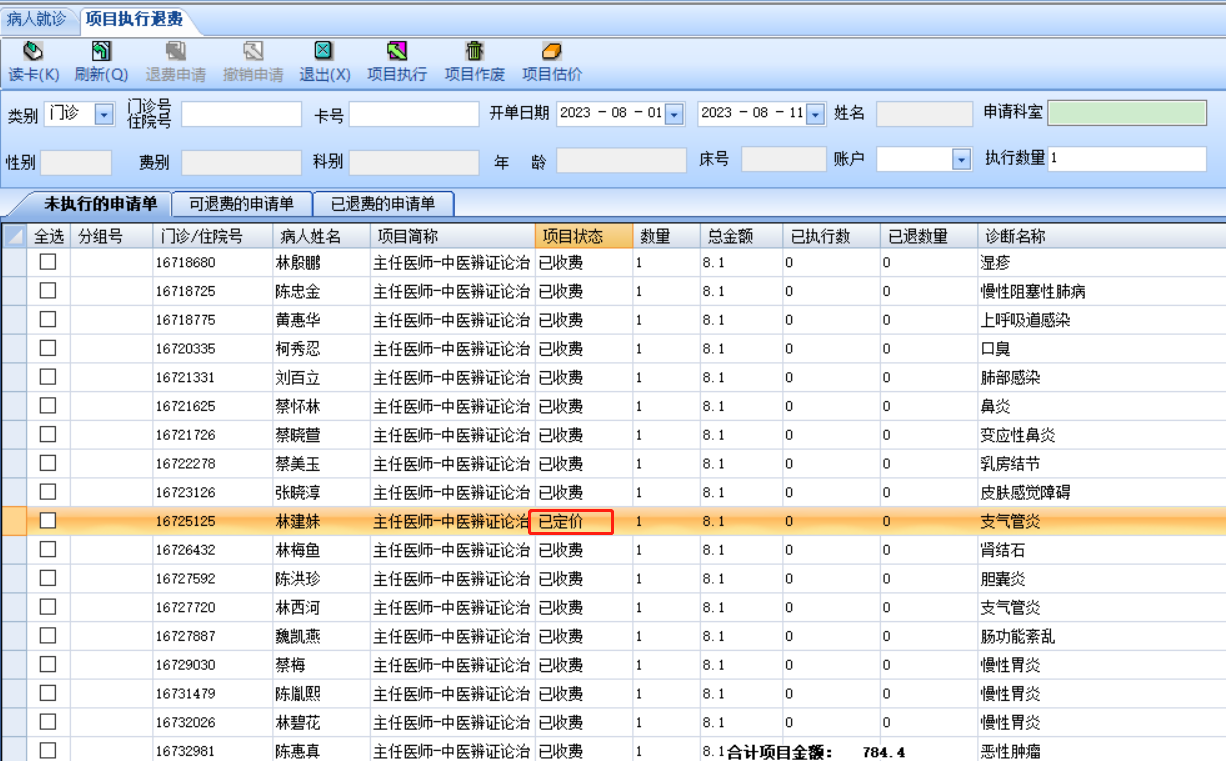1226x761 pixels.
Task: Tick the checkbox for 陈忠金 row
Action: (48, 291)
